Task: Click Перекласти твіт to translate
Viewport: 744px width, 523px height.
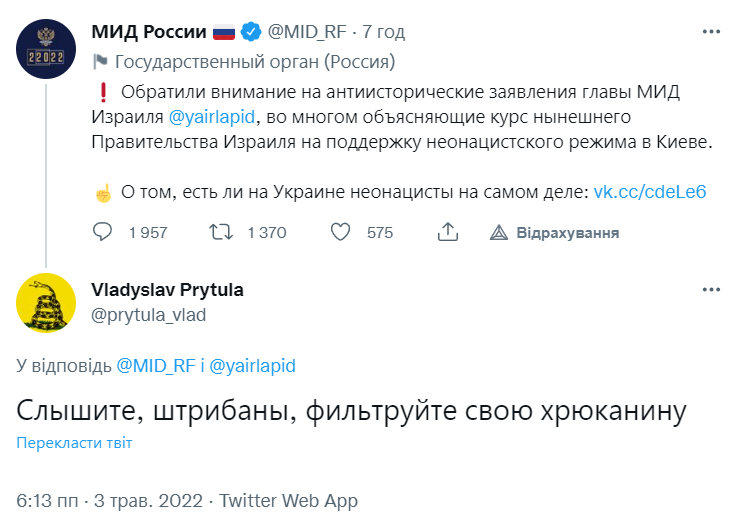Action: (x=74, y=443)
